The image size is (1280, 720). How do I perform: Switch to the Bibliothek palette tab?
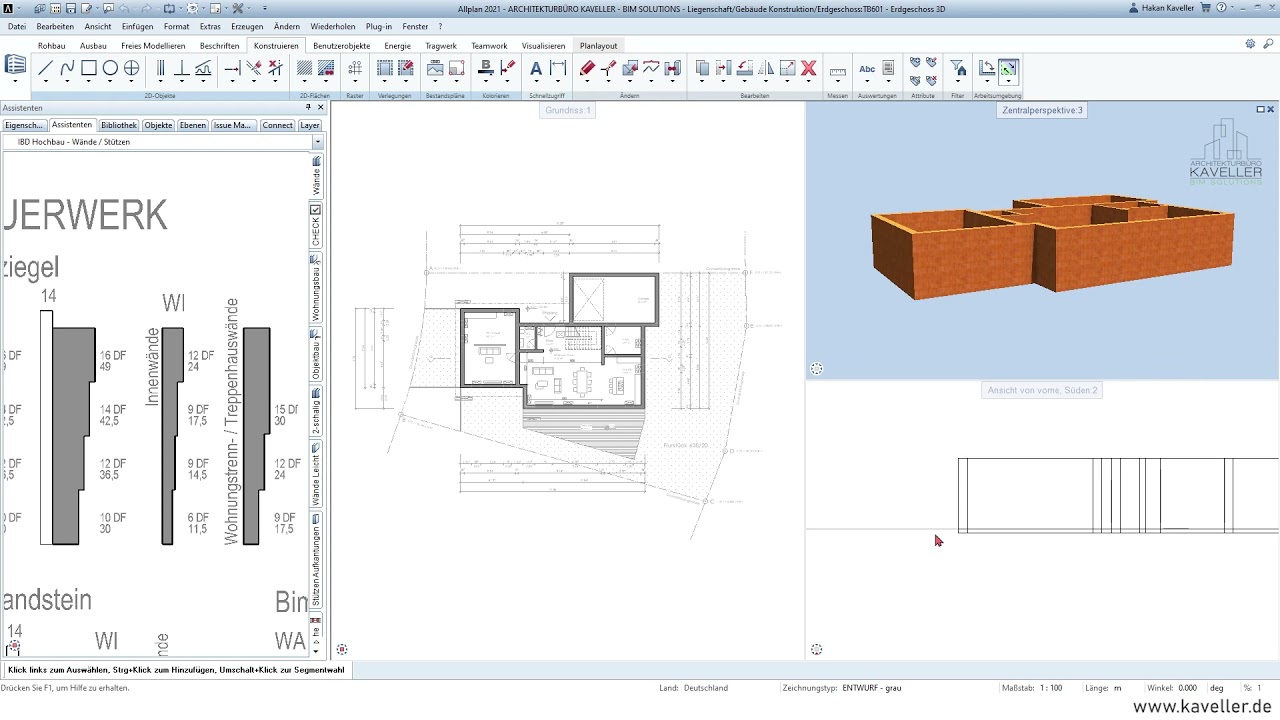point(119,125)
